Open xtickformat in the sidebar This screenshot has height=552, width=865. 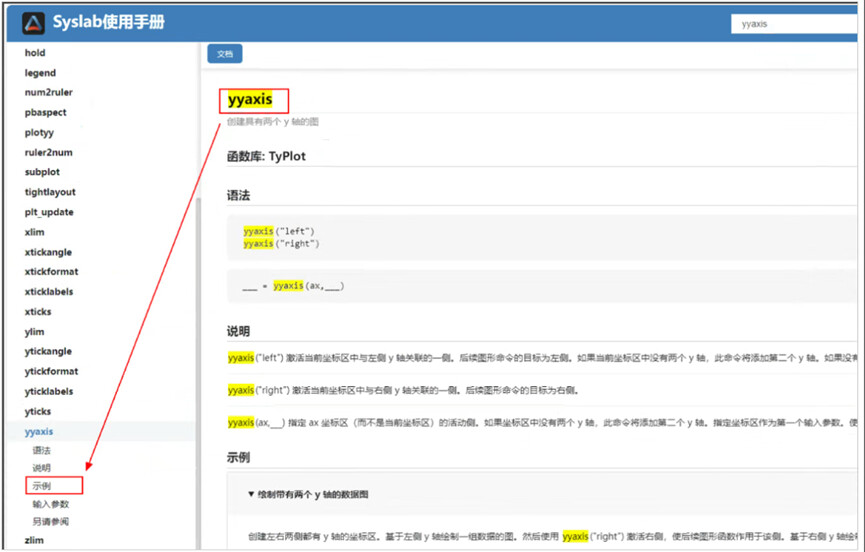[51, 271]
